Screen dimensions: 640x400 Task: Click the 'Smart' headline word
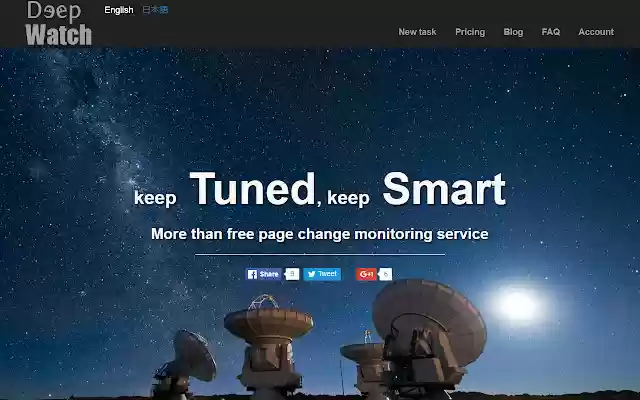click(444, 189)
